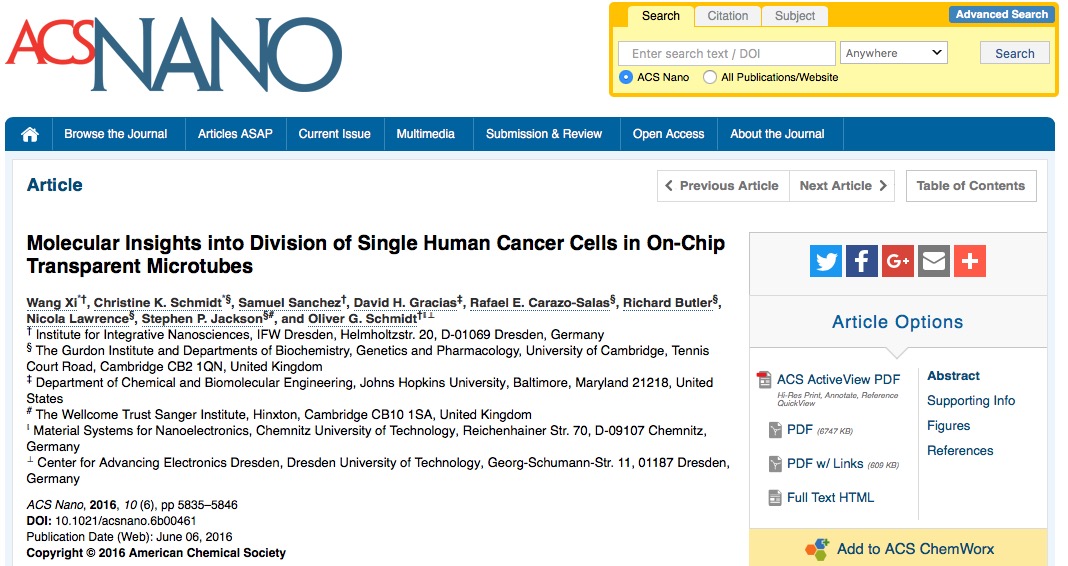
Task: Open more sharing options plus icon
Action: pos(970,261)
